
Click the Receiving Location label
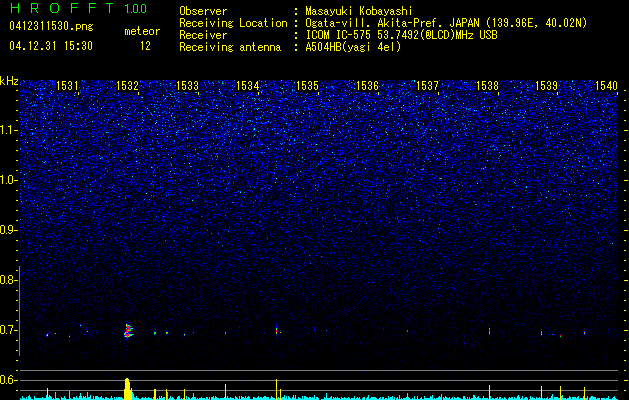233,23
